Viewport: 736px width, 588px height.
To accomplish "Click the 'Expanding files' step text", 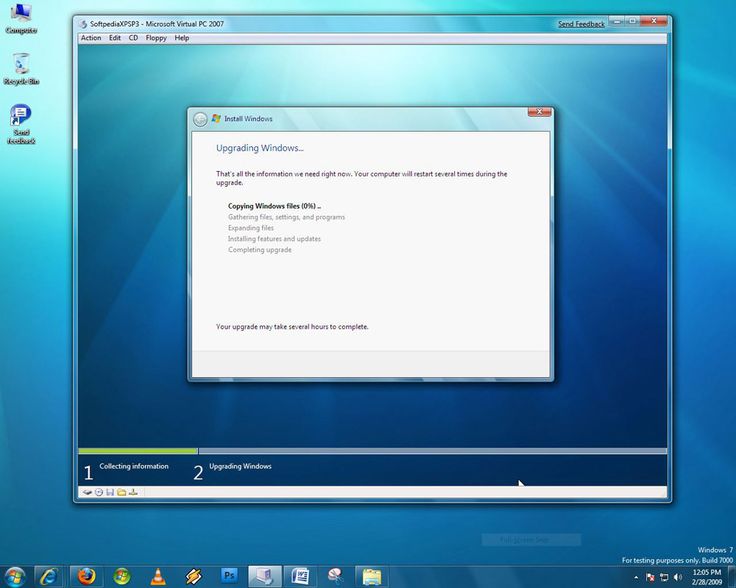I will coord(251,228).
